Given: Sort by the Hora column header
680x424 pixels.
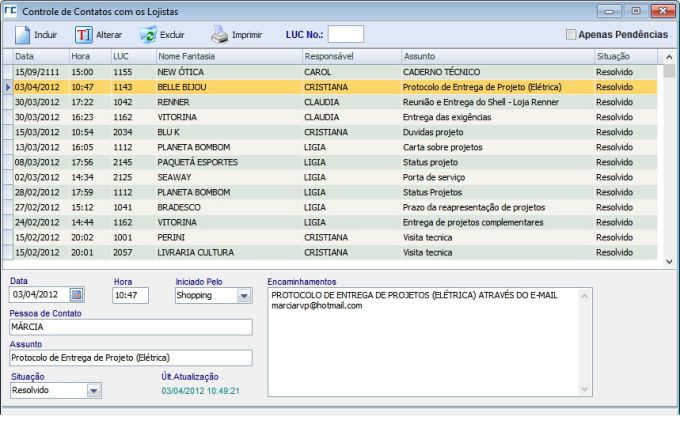Looking at the screenshot, I should coord(90,56).
